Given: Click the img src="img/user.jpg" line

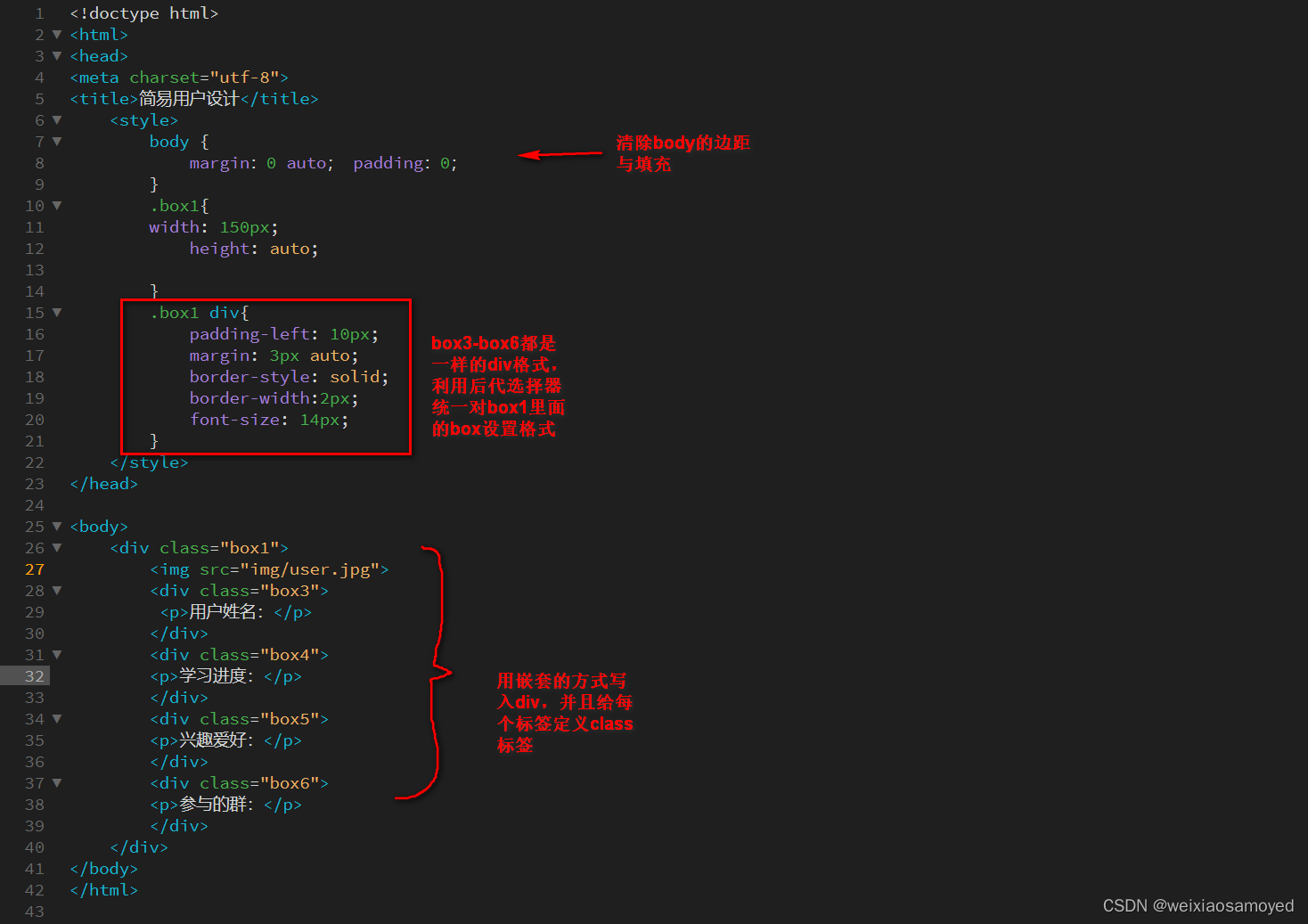Looking at the screenshot, I should point(269,569).
